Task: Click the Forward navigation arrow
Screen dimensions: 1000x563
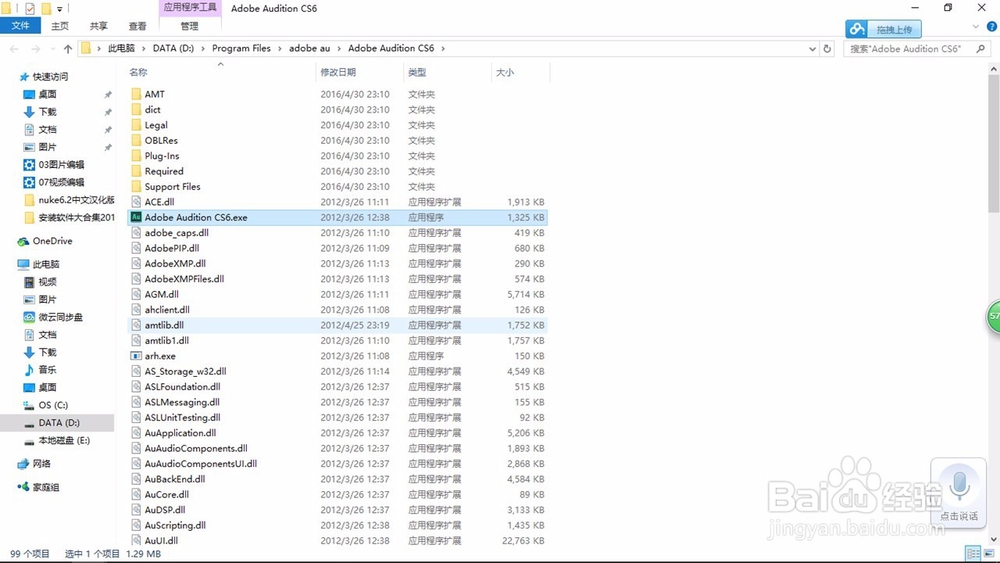Action: pyautogui.click(x=35, y=48)
